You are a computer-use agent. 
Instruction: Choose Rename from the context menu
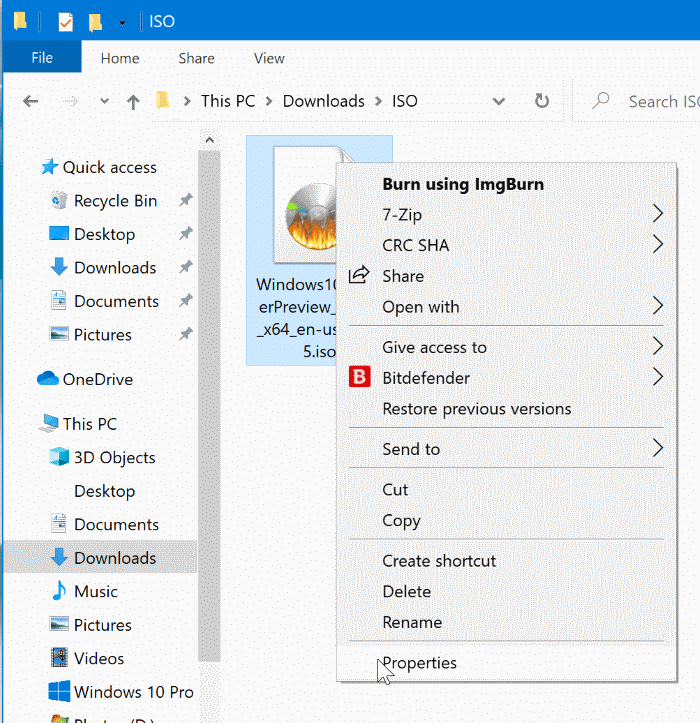click(506, 622)
